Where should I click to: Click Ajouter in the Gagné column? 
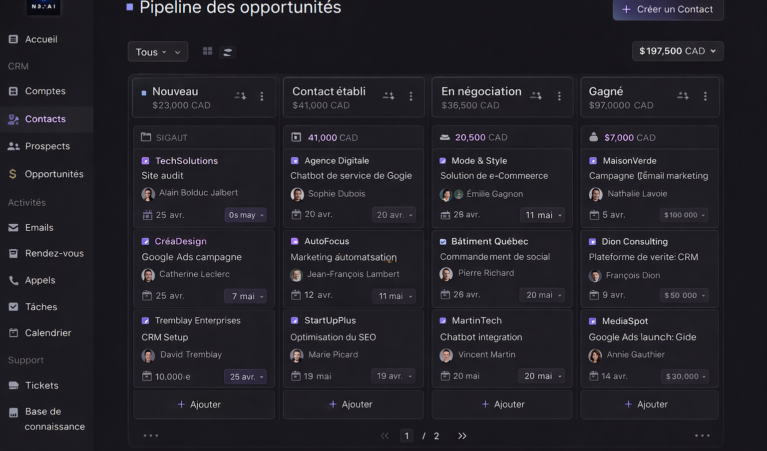[649, 405]
